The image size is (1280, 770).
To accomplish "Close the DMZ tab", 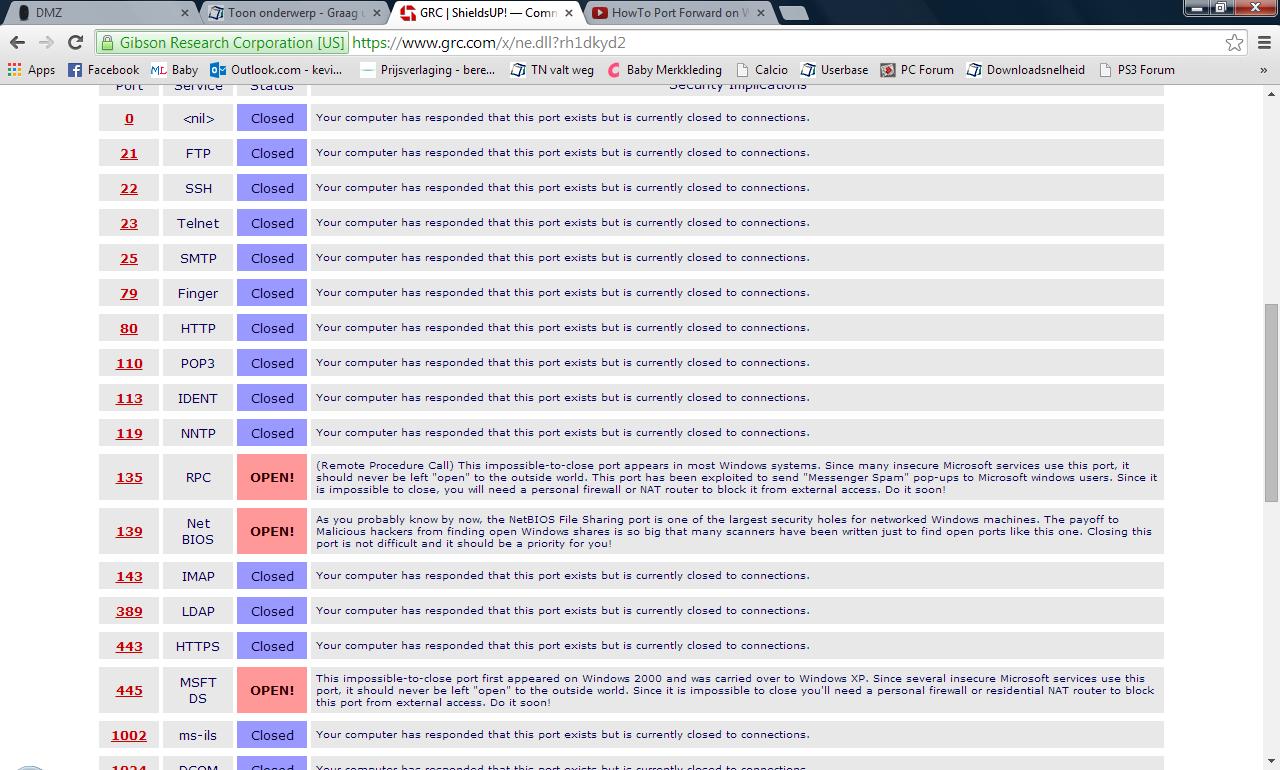I will (x=185, y=13).
